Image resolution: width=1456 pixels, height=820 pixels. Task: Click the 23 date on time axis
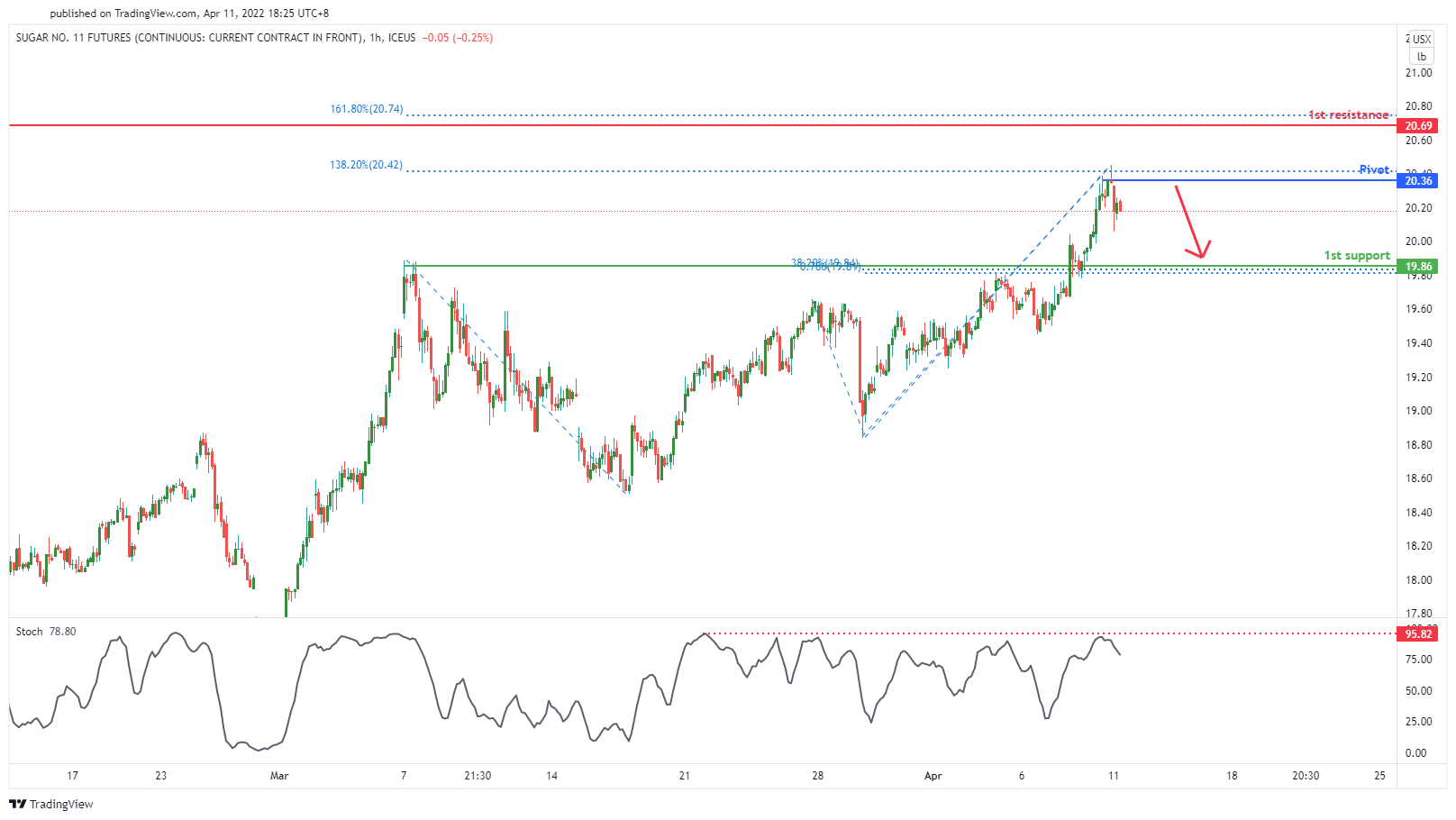[161, 775]
